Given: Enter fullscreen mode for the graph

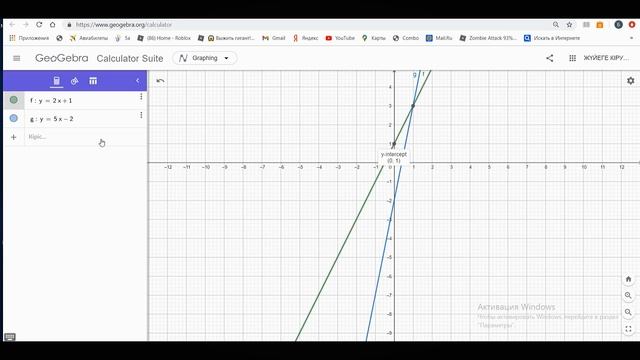Looking at the screenshot, I should coord(628,329).
